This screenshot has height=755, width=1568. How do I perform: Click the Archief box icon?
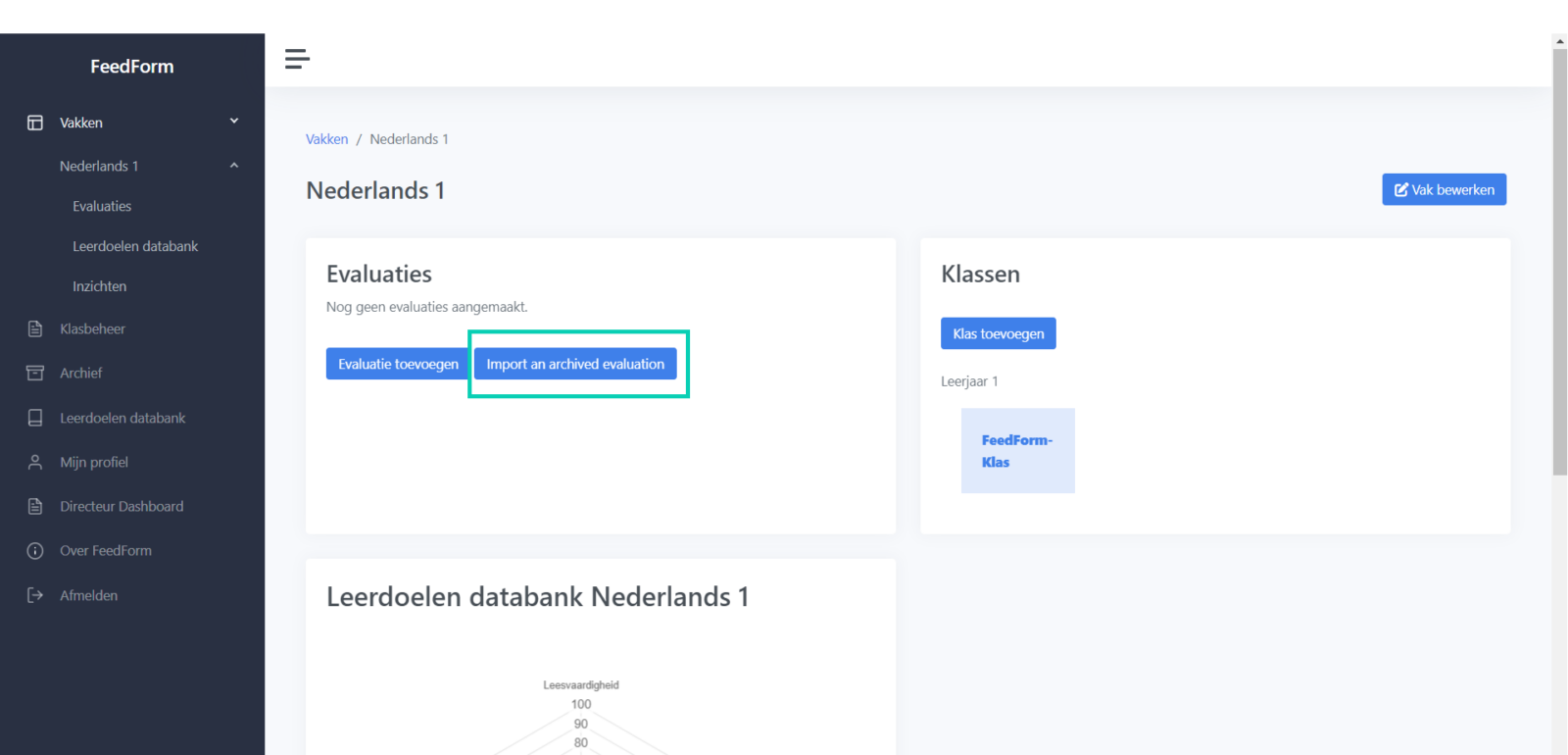tap(35, 373)
